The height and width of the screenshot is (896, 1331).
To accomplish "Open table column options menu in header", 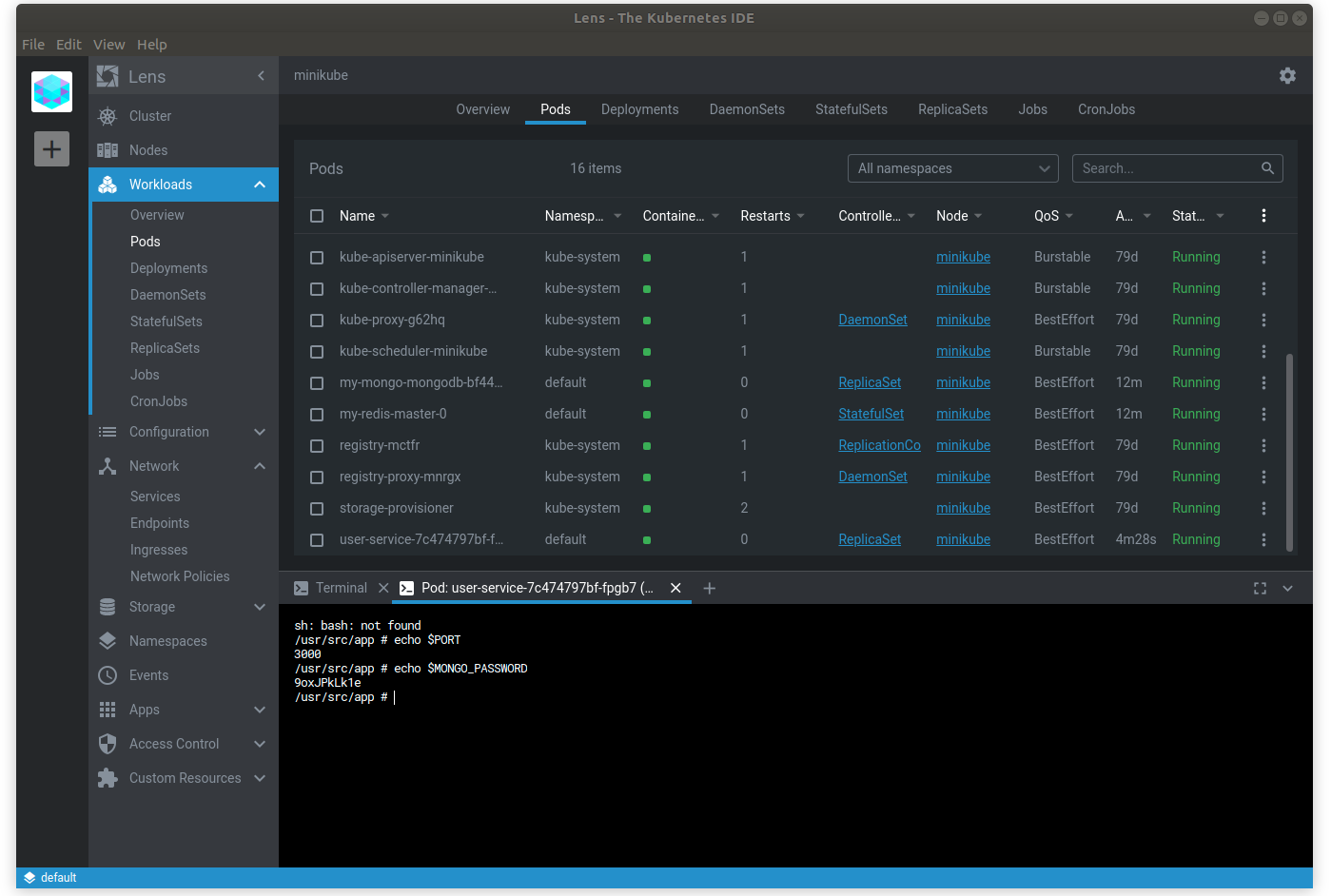I will (1263, 216).
